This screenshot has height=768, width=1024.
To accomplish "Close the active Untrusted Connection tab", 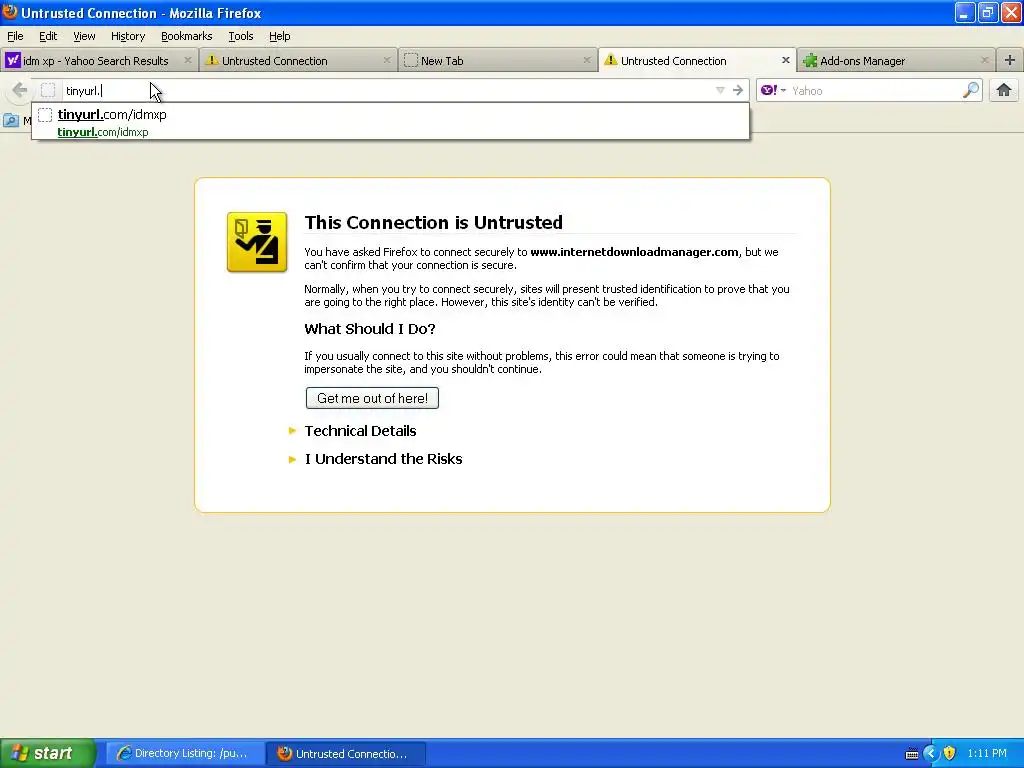I will pos(786,60).
